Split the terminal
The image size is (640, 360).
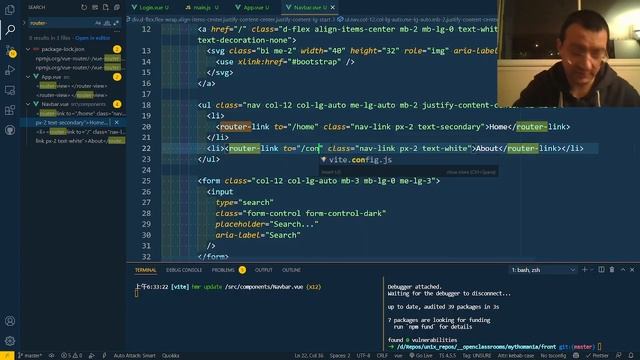tap(601, 270)
